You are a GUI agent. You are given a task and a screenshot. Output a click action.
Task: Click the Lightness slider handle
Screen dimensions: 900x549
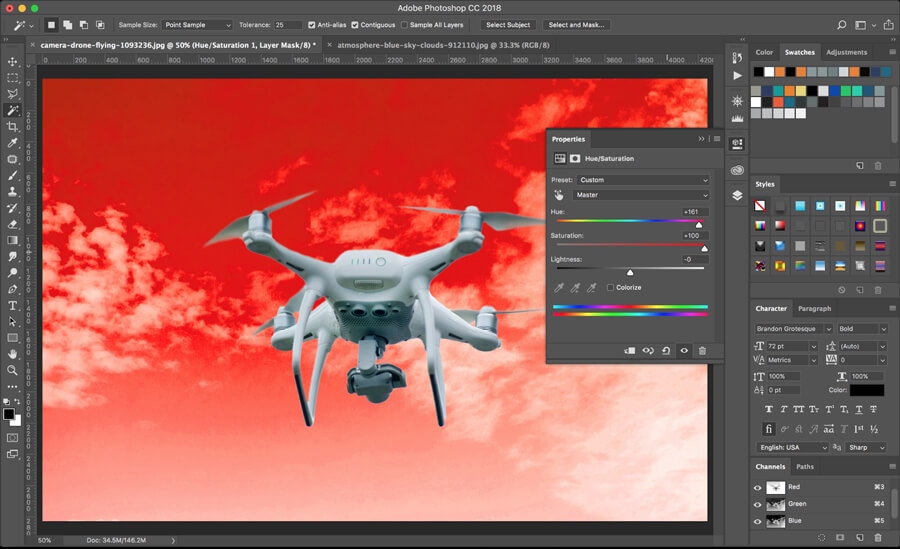tap(630, 272)
